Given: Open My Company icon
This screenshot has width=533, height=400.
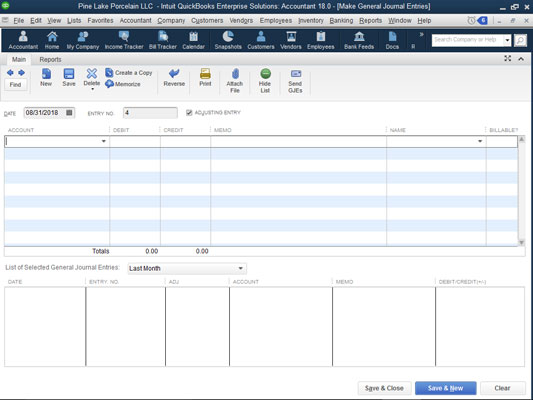Looking at the screenshot, I should coord(83,40).
